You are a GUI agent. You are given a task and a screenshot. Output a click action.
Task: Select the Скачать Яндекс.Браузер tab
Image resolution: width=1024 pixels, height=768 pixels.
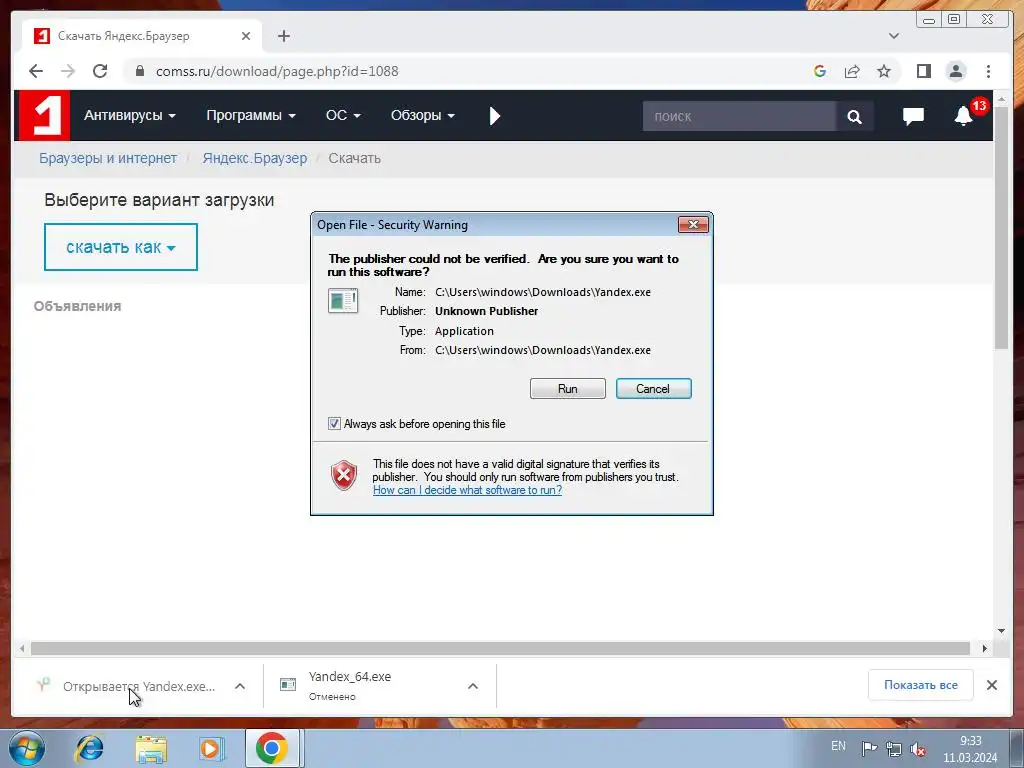coord(142,36)
